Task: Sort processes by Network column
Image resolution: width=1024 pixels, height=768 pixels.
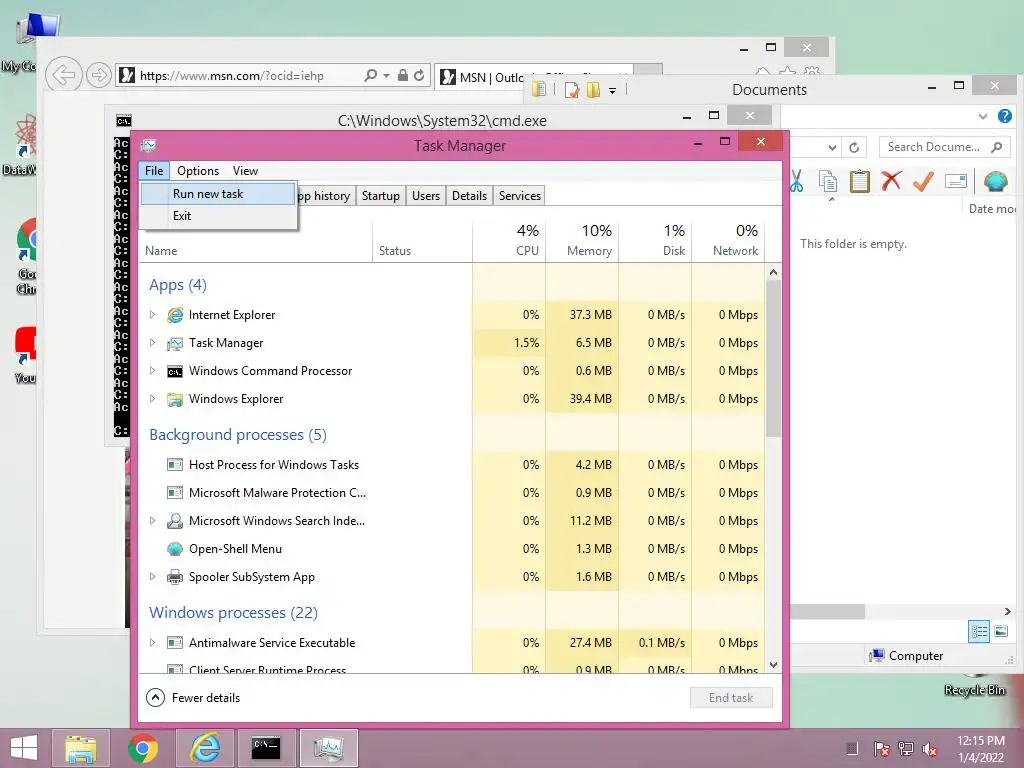Action: (x=728, y=240)
